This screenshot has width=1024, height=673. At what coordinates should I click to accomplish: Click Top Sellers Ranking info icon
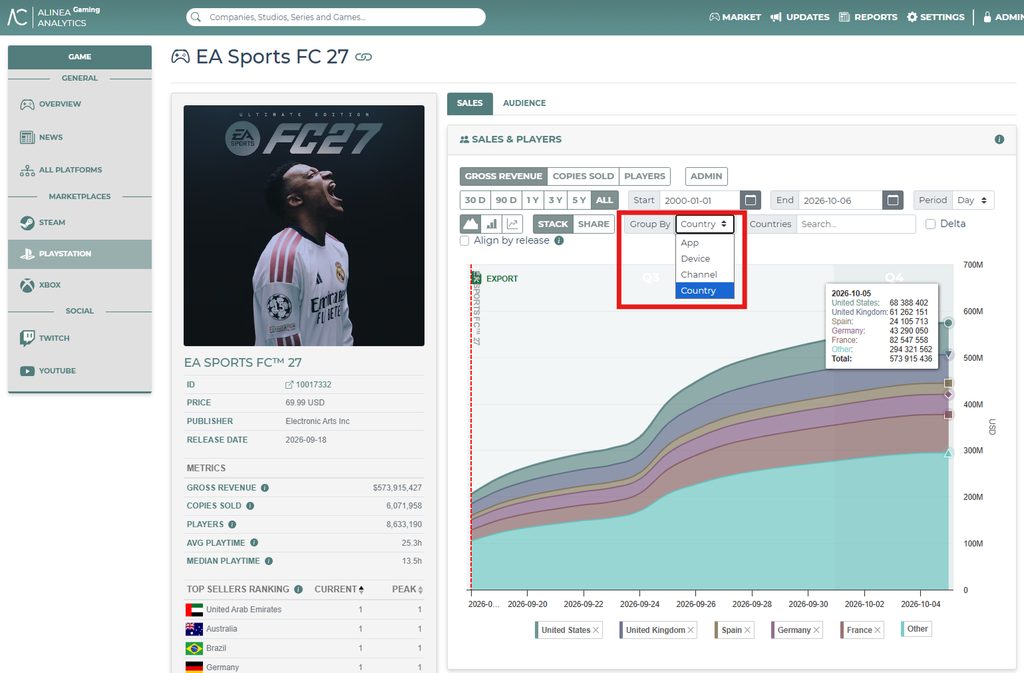coord(298,589)
